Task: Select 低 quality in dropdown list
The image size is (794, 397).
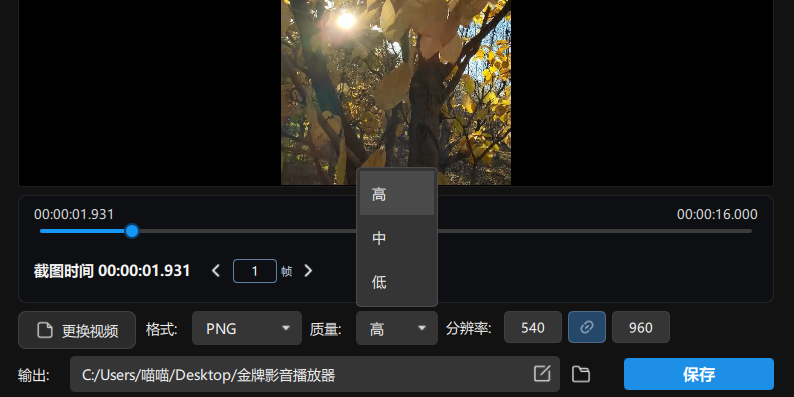Action: click(396, 282)
